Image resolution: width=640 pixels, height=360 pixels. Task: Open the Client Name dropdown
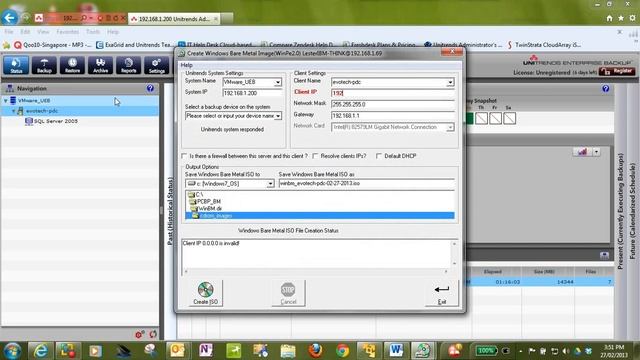pyautogui.click(x=450, y=82)
